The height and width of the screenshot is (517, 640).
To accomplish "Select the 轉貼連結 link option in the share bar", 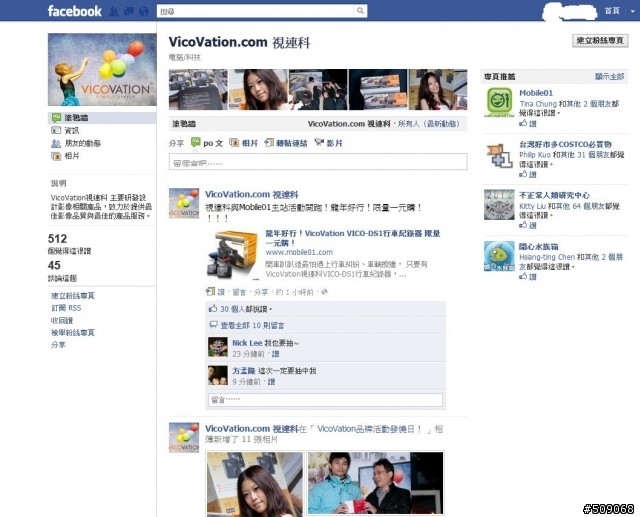I will (x=292, y=143).
